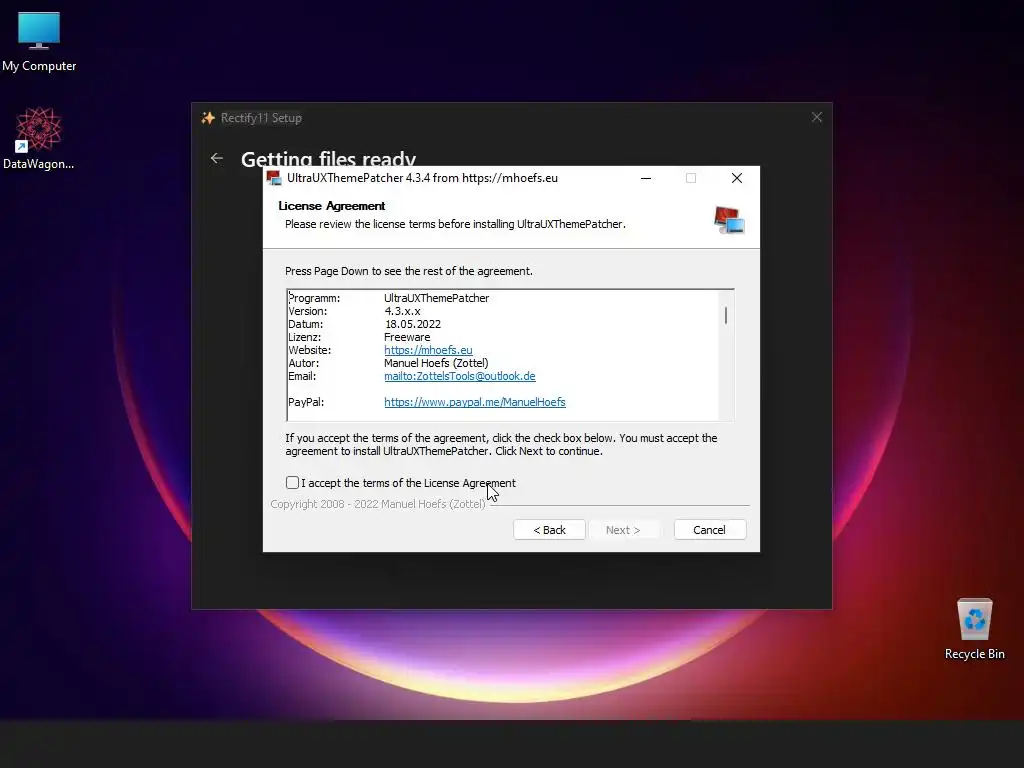
Task: Click the Rectify11 Setup back arrow
Action: pos(217,158)
